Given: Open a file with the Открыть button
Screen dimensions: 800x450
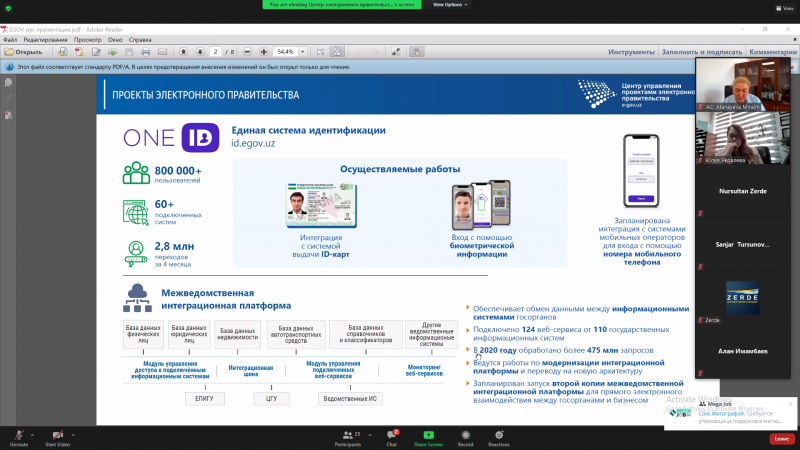Looking at the screenshot, I should [x=23, y=52].
